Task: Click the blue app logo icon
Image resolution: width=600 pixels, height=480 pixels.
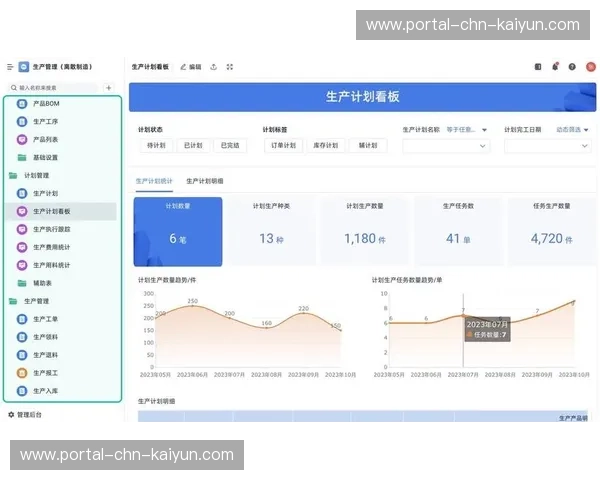Action: click(24, 67)
